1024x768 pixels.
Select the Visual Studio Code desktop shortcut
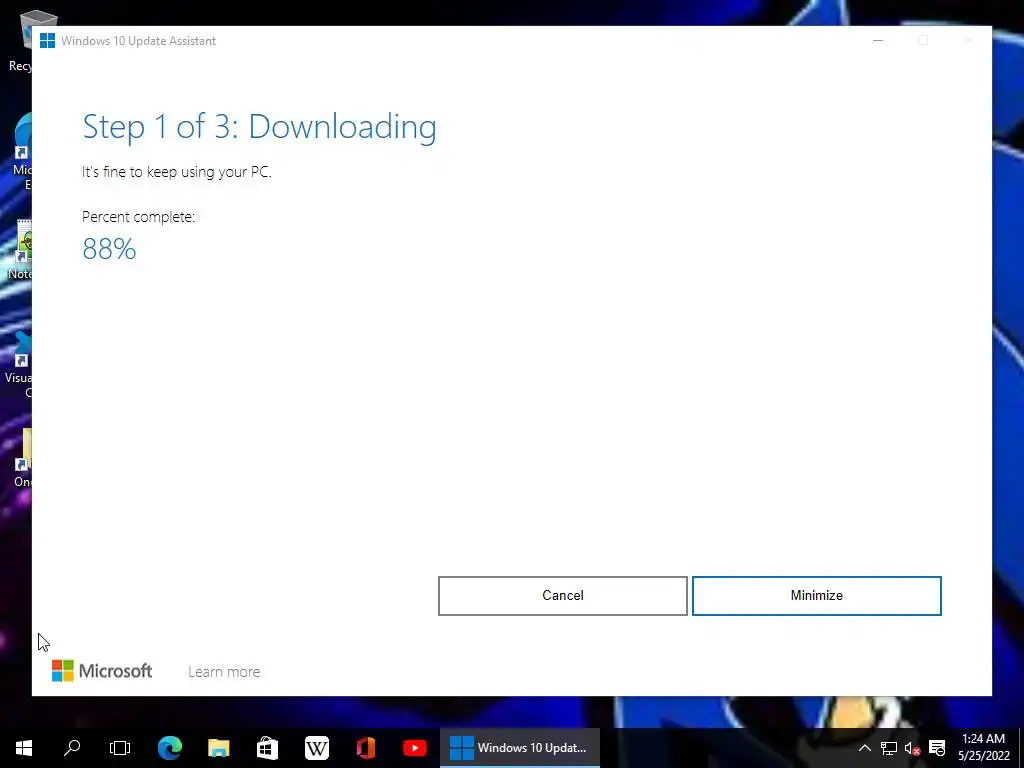point(18,364)
